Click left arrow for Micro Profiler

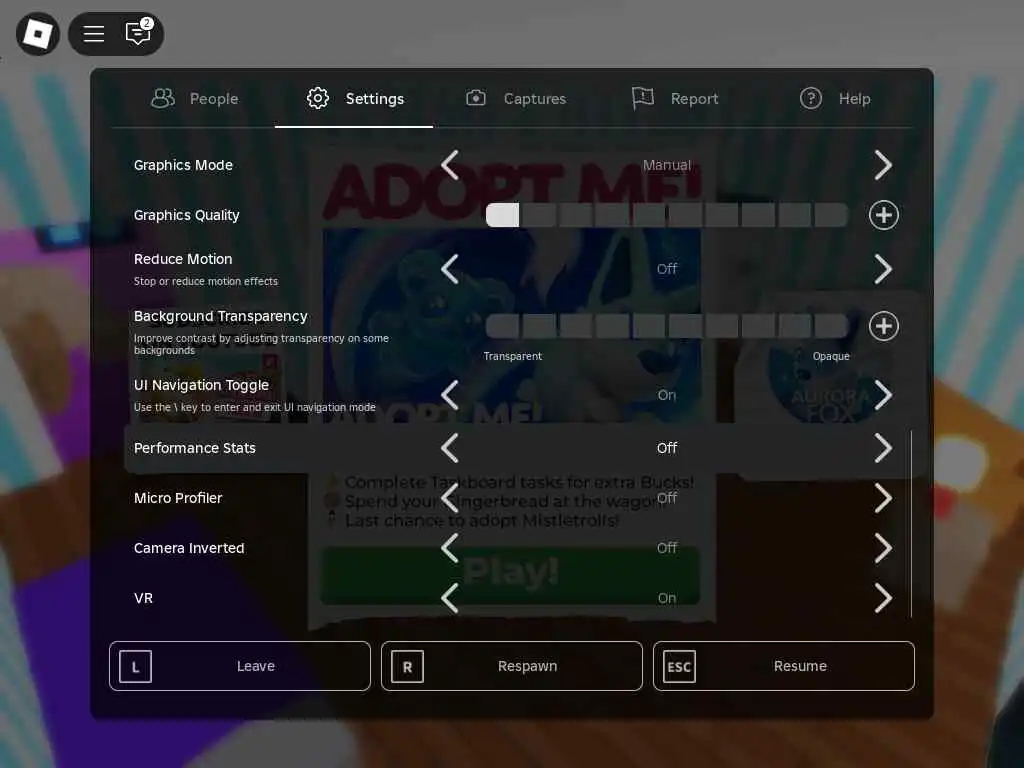tap(450, 498)
